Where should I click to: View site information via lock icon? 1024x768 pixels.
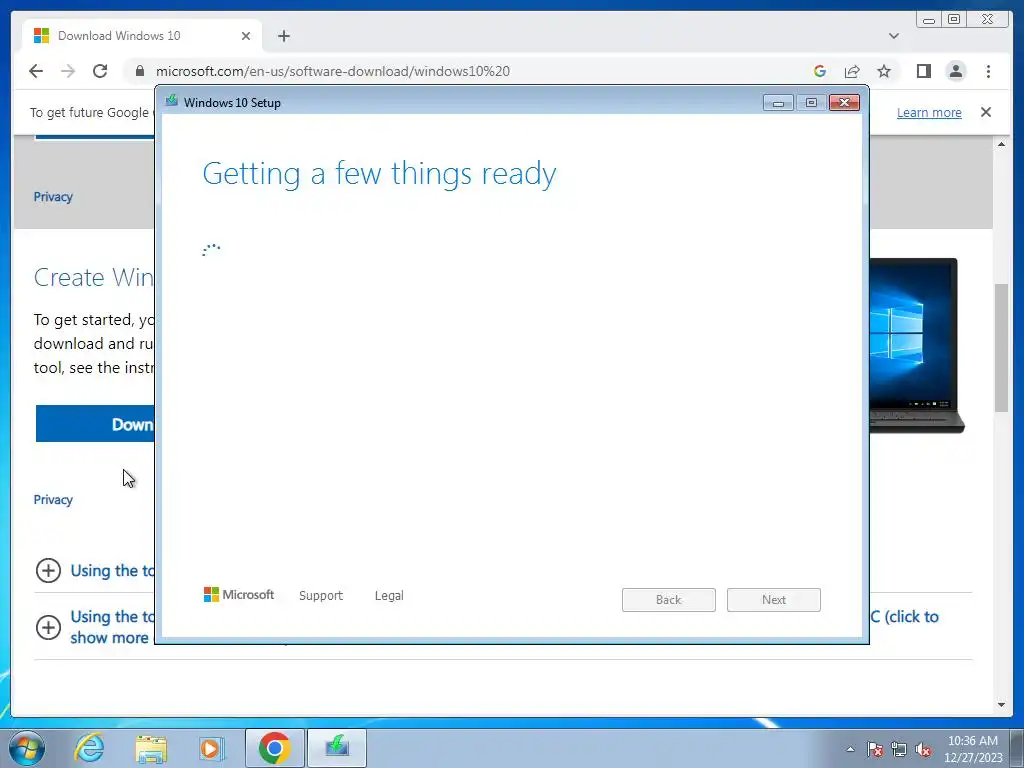click(139, 71)
